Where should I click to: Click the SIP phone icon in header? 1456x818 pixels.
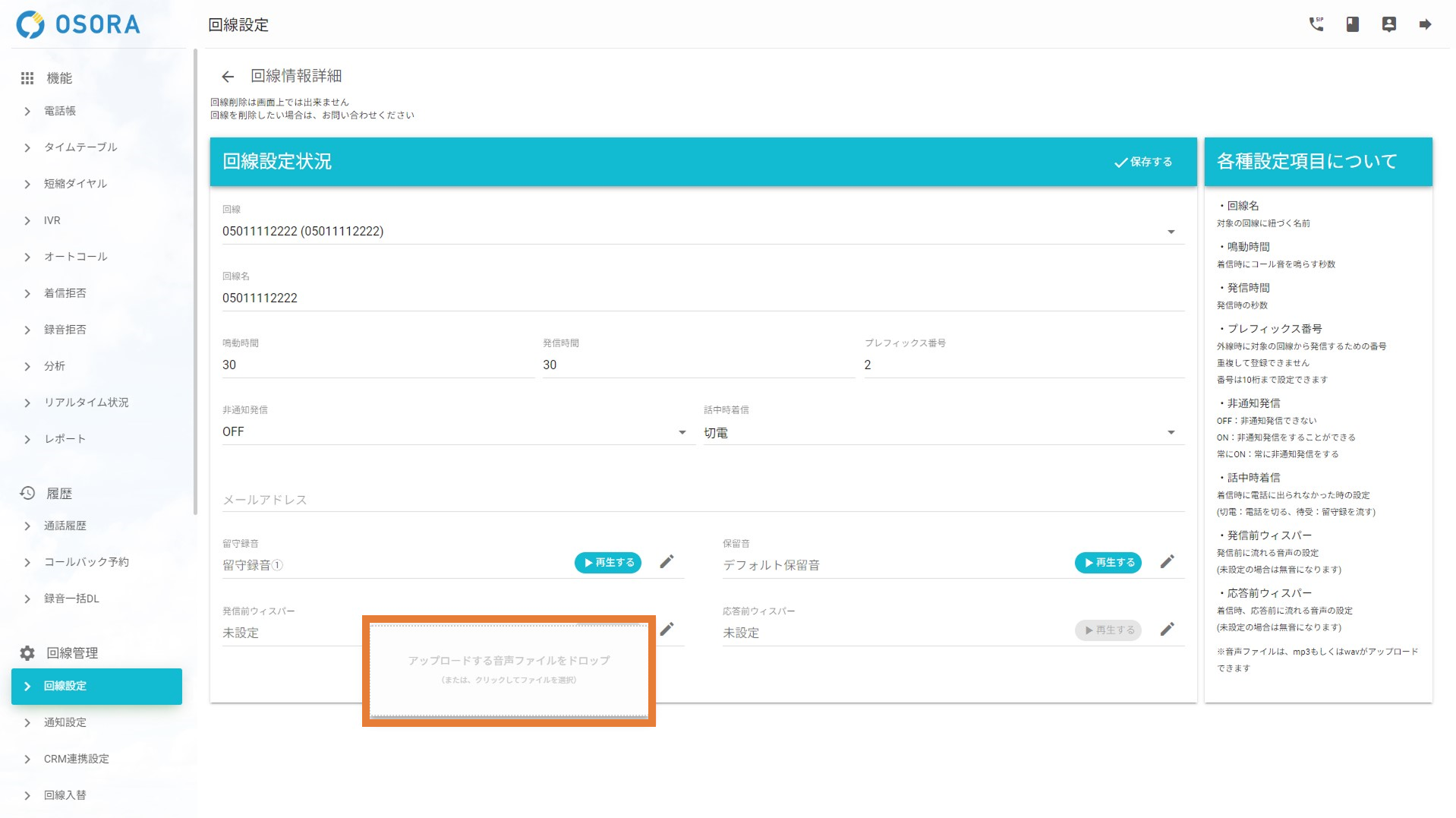[x=1316, y=24]
